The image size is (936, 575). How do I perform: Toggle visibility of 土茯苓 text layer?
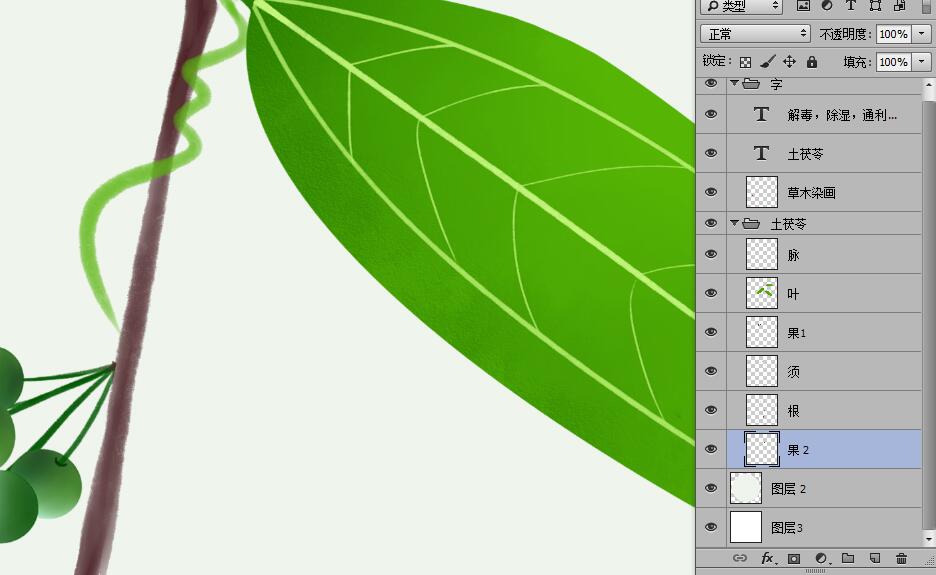coord(711,153)
